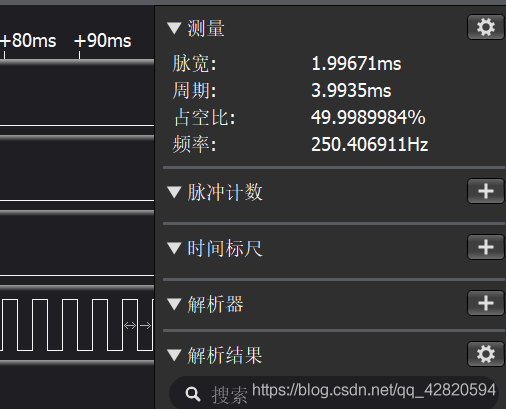Select the 脉宽 value 1.99671ms
Image resolution: width=506 pixels, height=409 pixels.
[356, 63]
